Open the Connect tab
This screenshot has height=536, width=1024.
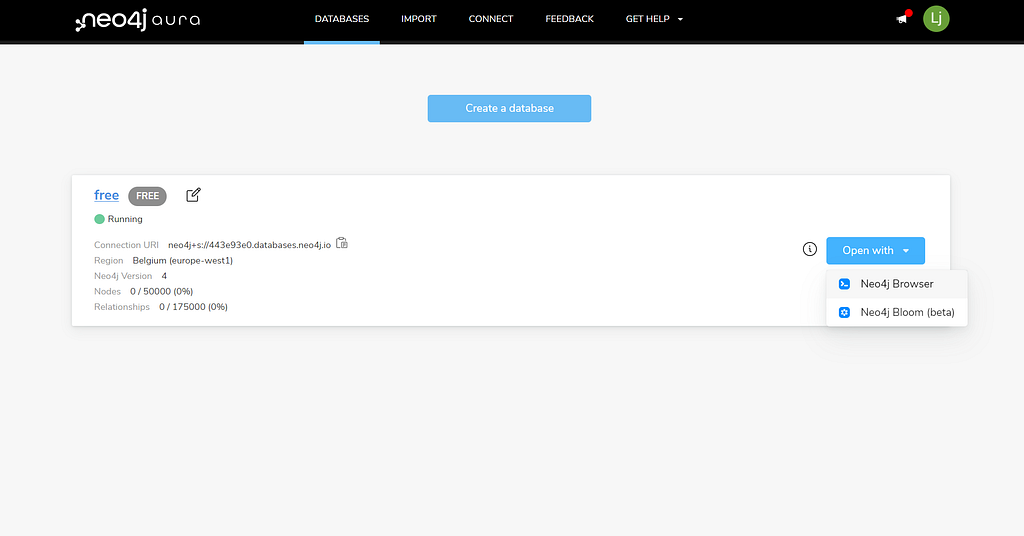491,19
